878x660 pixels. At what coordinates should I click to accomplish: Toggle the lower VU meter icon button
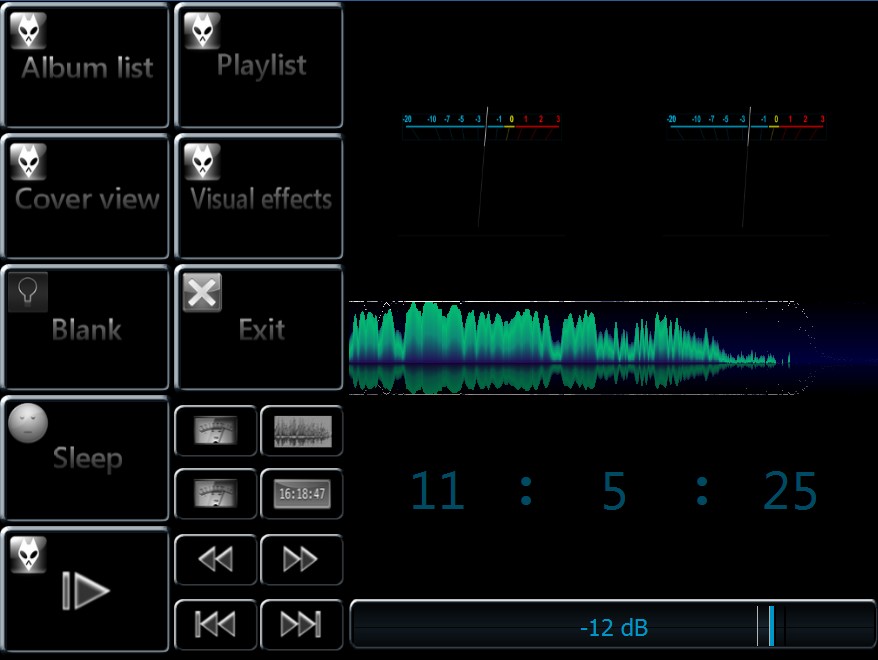[215, 493]
